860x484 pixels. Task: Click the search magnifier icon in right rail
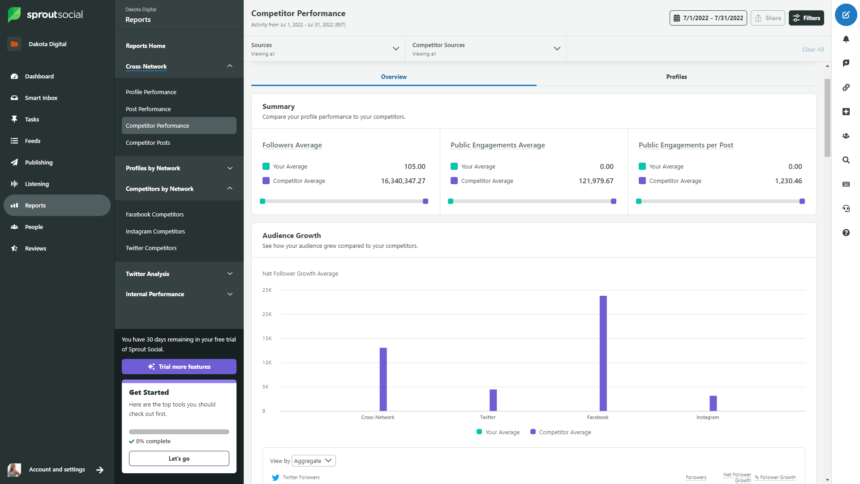pyautogui.click(x=846, y=160)
